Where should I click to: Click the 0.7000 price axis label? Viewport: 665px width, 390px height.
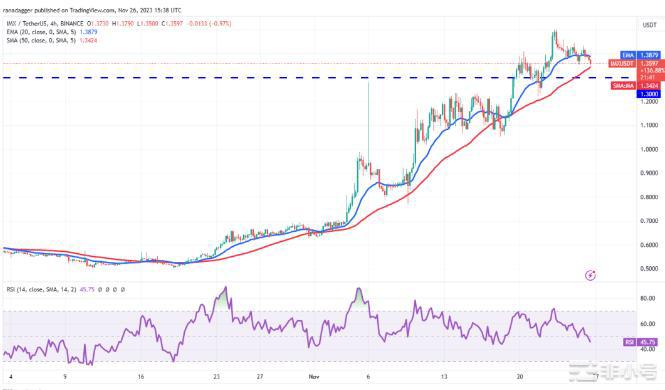tap(649, 221)
